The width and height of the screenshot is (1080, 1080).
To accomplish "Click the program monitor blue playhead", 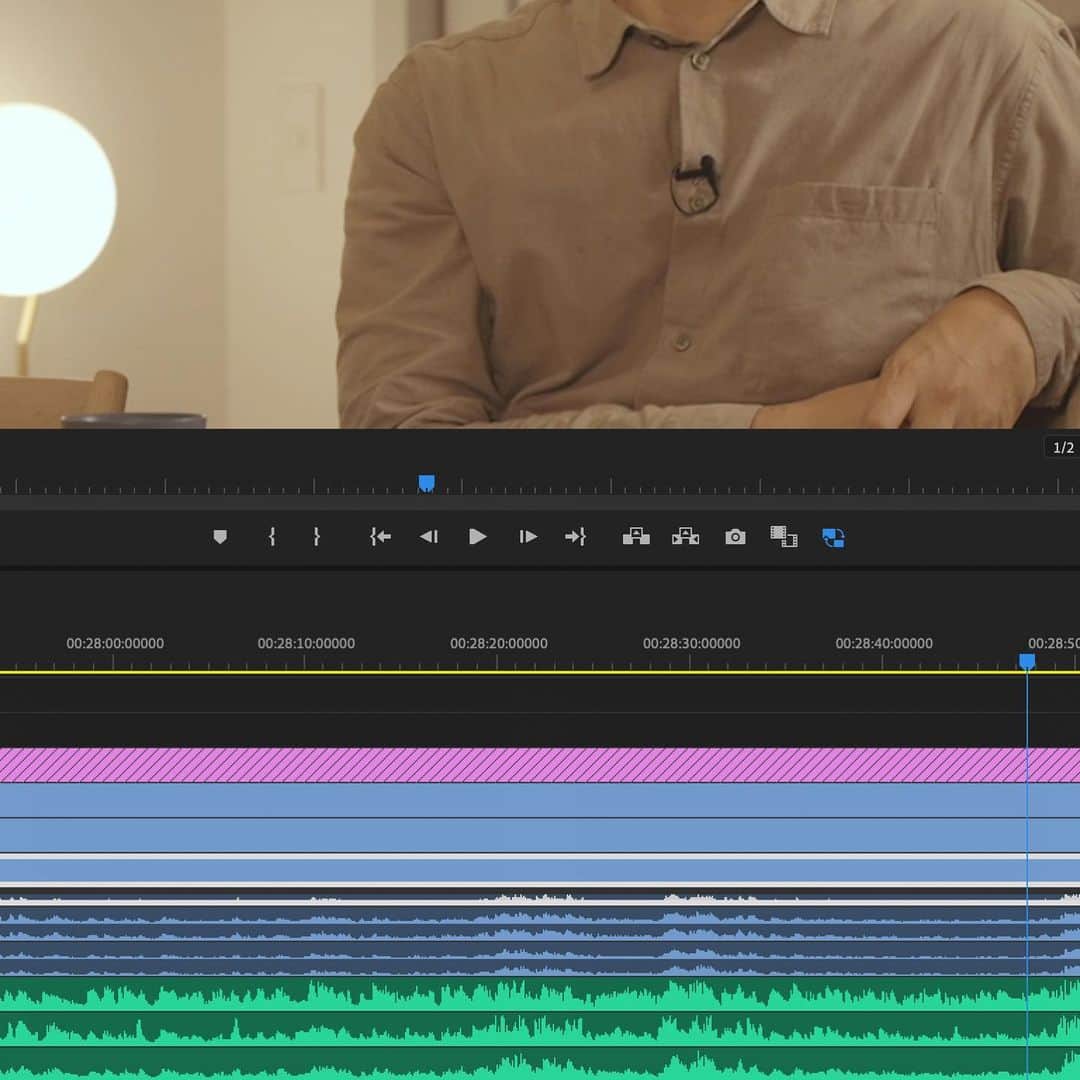I will coord(426,483).
